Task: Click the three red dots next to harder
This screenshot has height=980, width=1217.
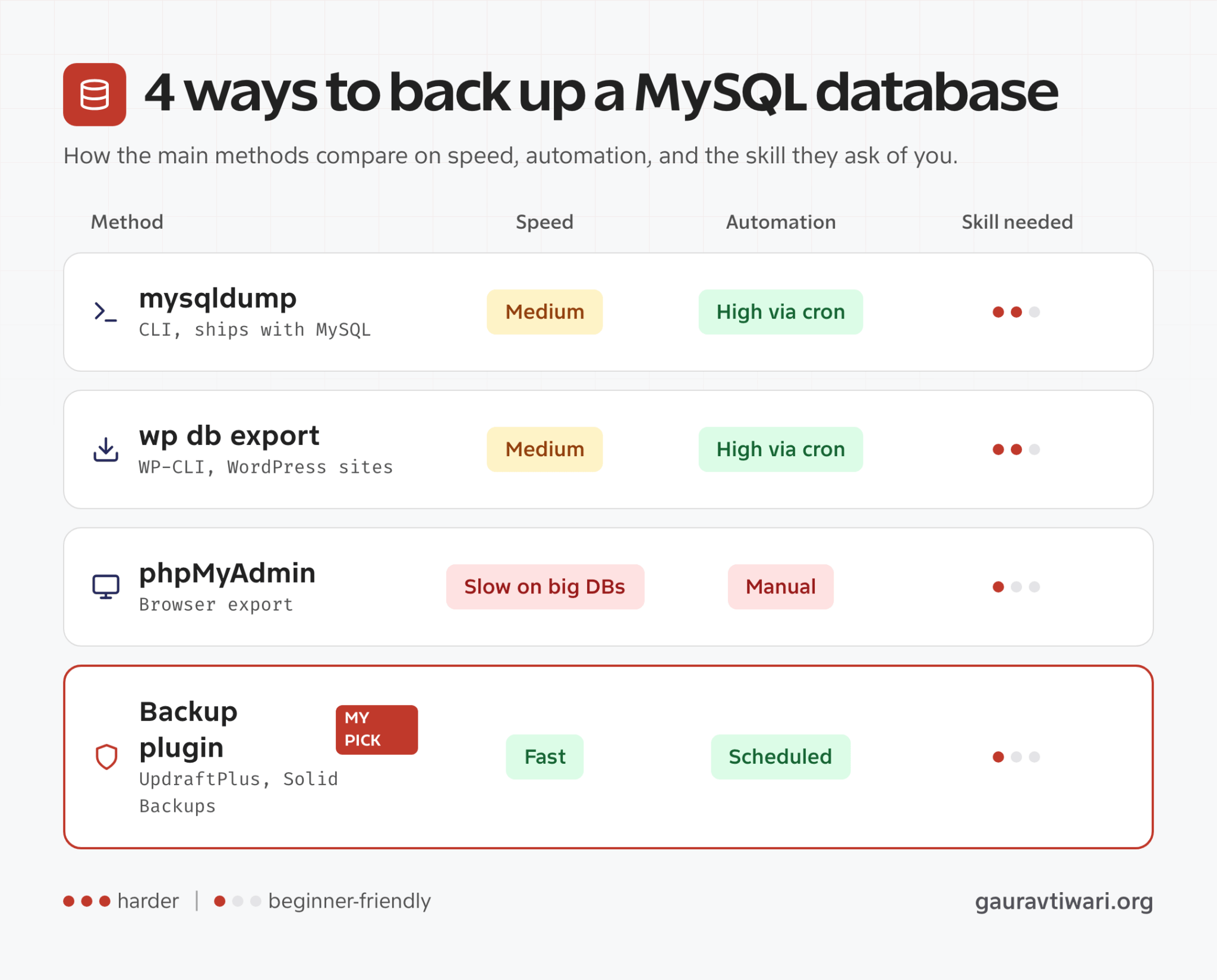Action: [x=87, y=901]
